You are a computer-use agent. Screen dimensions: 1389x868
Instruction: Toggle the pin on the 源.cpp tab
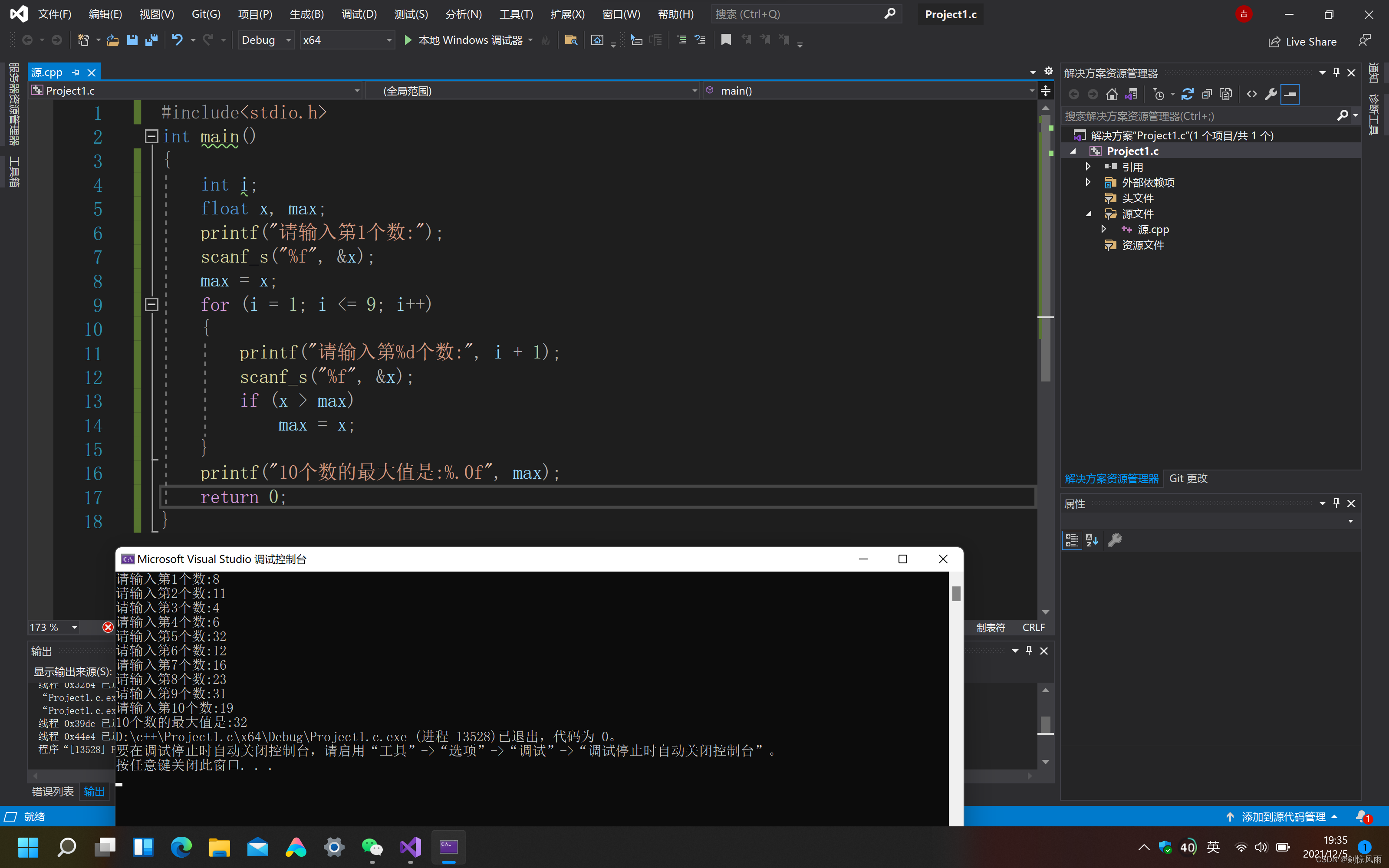(76, 72)
